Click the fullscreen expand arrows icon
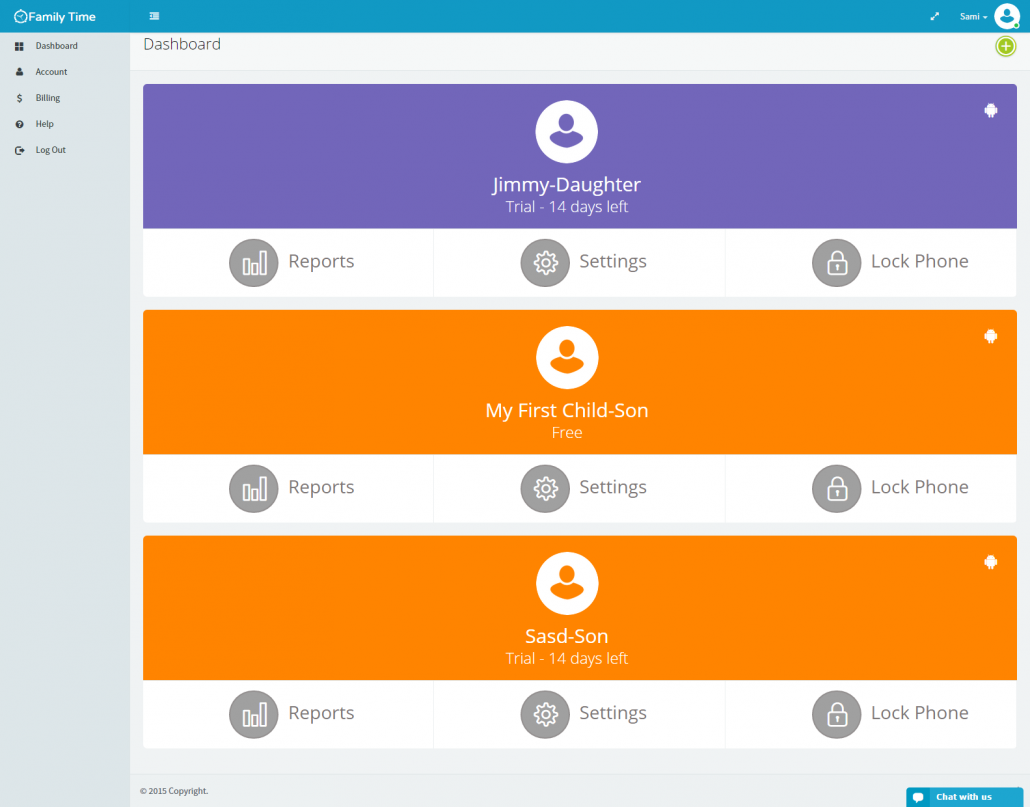The image size is (1030, 807). 935,16
